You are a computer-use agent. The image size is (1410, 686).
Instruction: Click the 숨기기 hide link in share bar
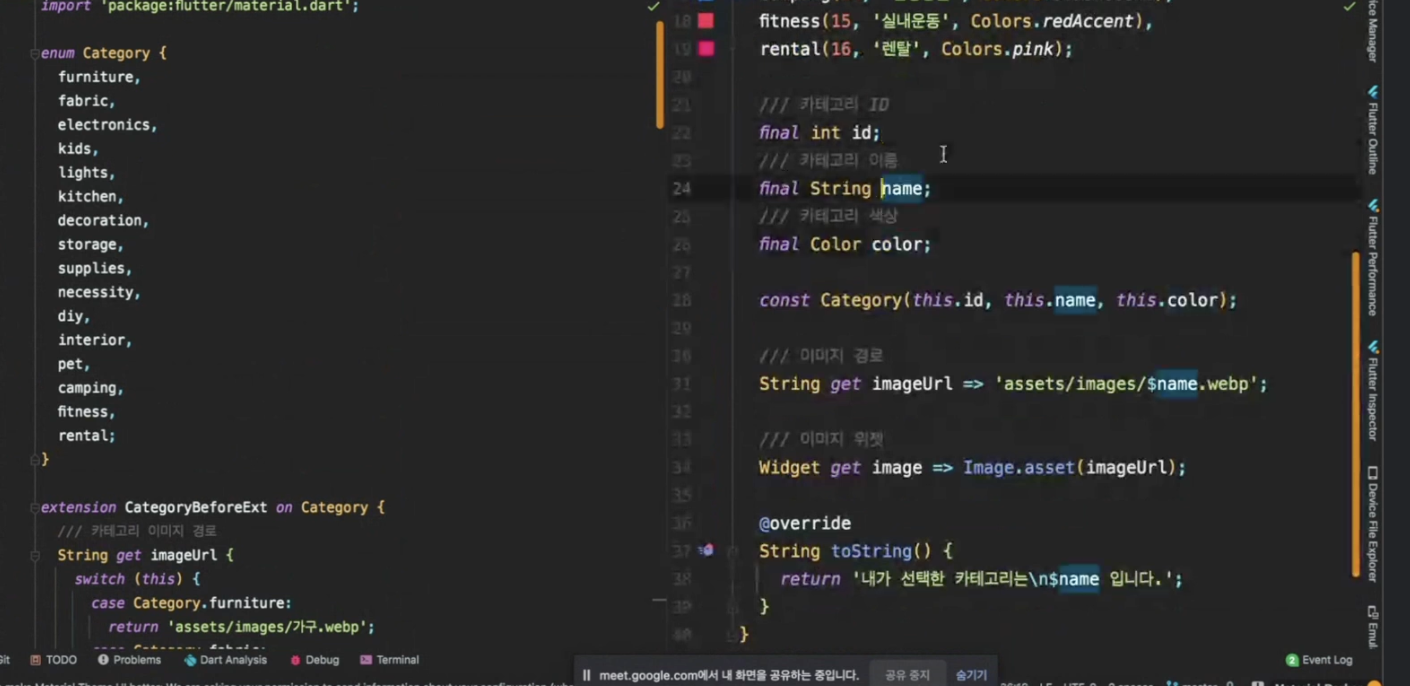pyautogui.click(x=971, y=675)
